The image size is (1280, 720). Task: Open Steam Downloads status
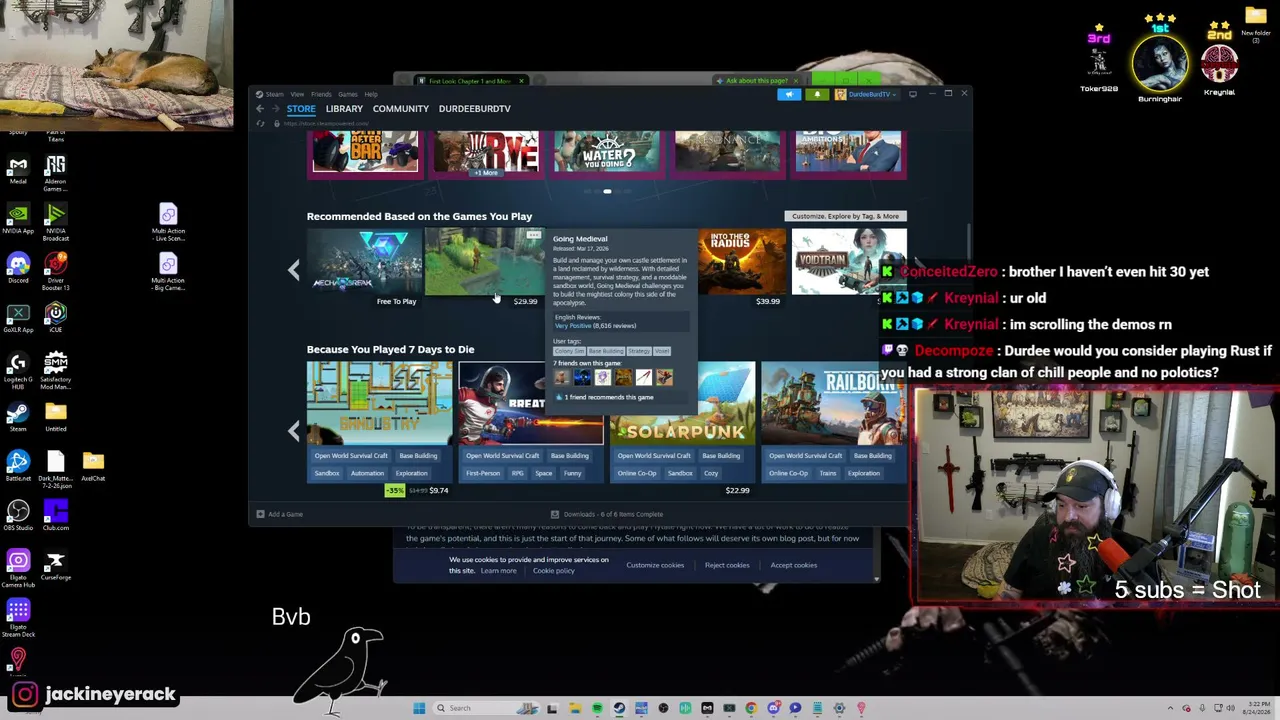click(x=607, y=514)
